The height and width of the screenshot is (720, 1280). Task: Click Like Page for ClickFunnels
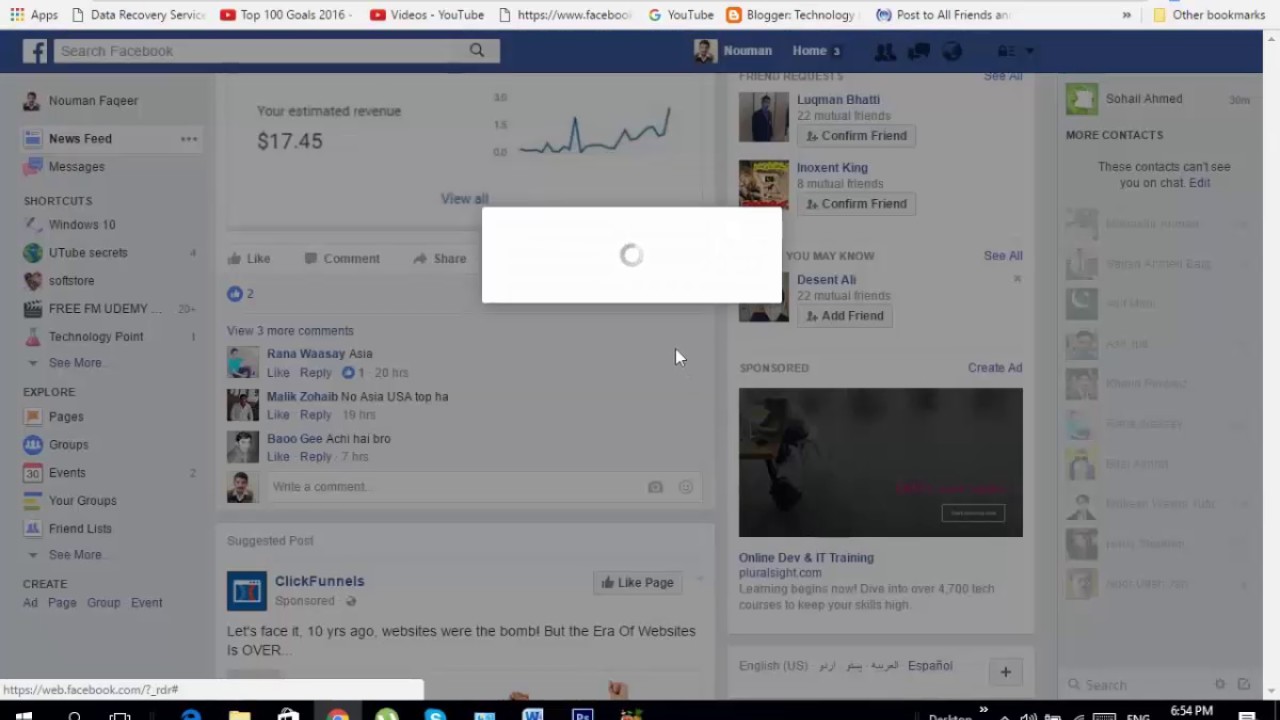(637, 583)
